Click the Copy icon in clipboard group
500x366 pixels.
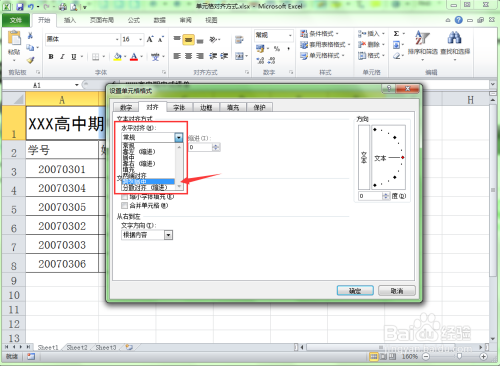30,48
